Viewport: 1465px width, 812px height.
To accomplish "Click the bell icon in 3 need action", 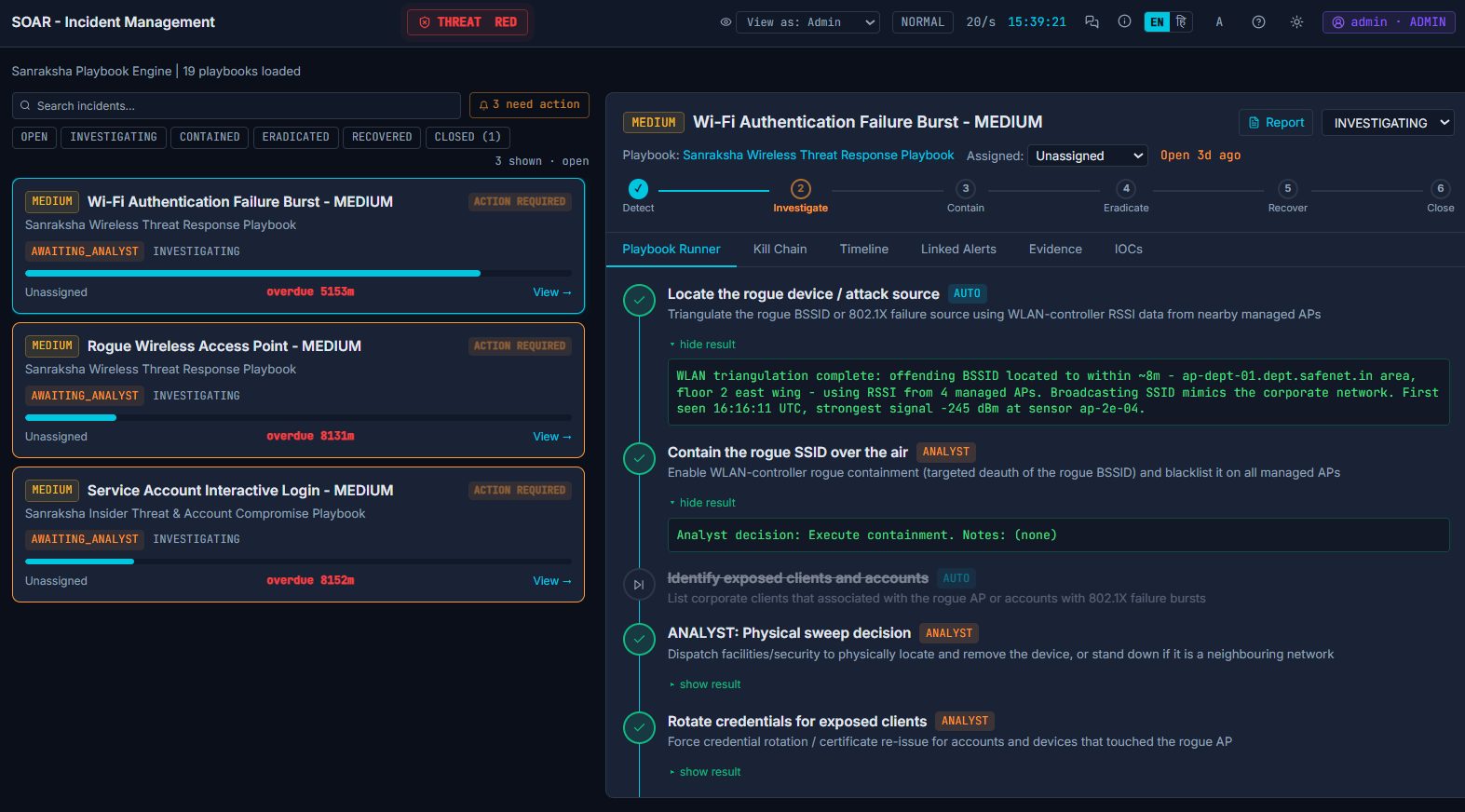I will (484, 105).
